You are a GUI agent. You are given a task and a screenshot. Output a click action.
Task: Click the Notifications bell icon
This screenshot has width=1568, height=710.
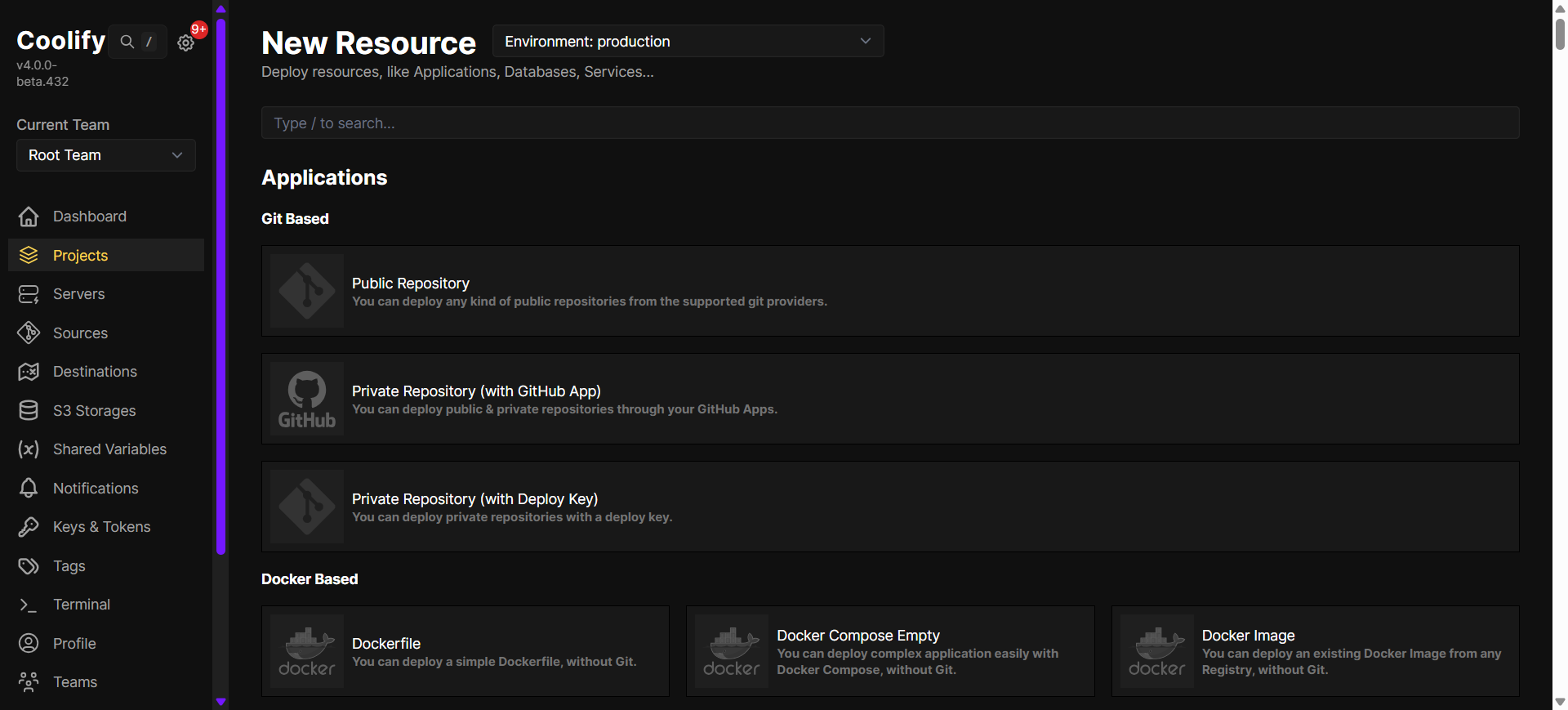coord(29,489)
